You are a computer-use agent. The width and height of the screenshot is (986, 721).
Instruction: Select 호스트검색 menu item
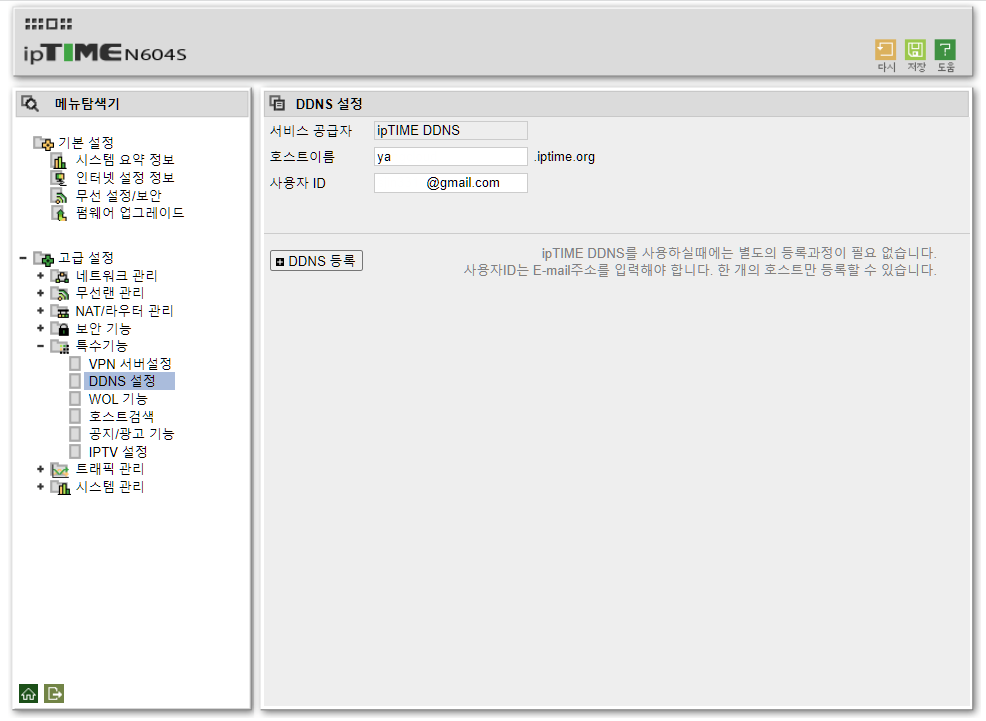tap(121, 416)
